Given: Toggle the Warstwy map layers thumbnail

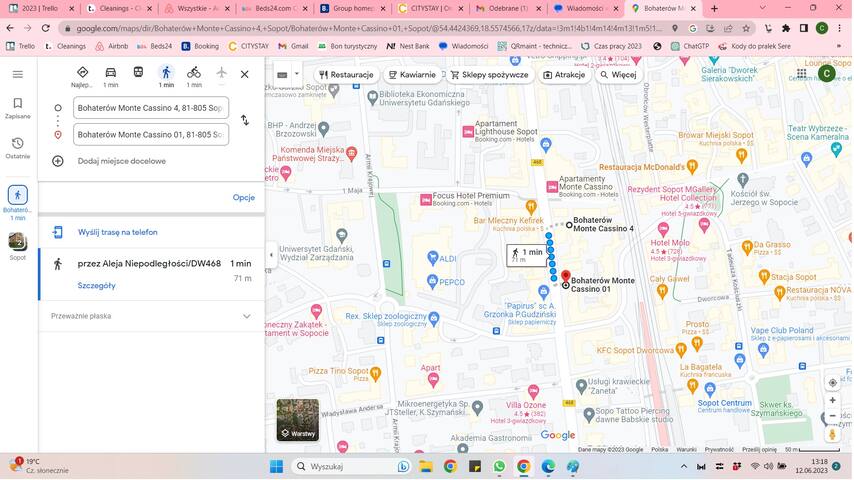Looking at the screenshot, I should click(x=297, y=420).
